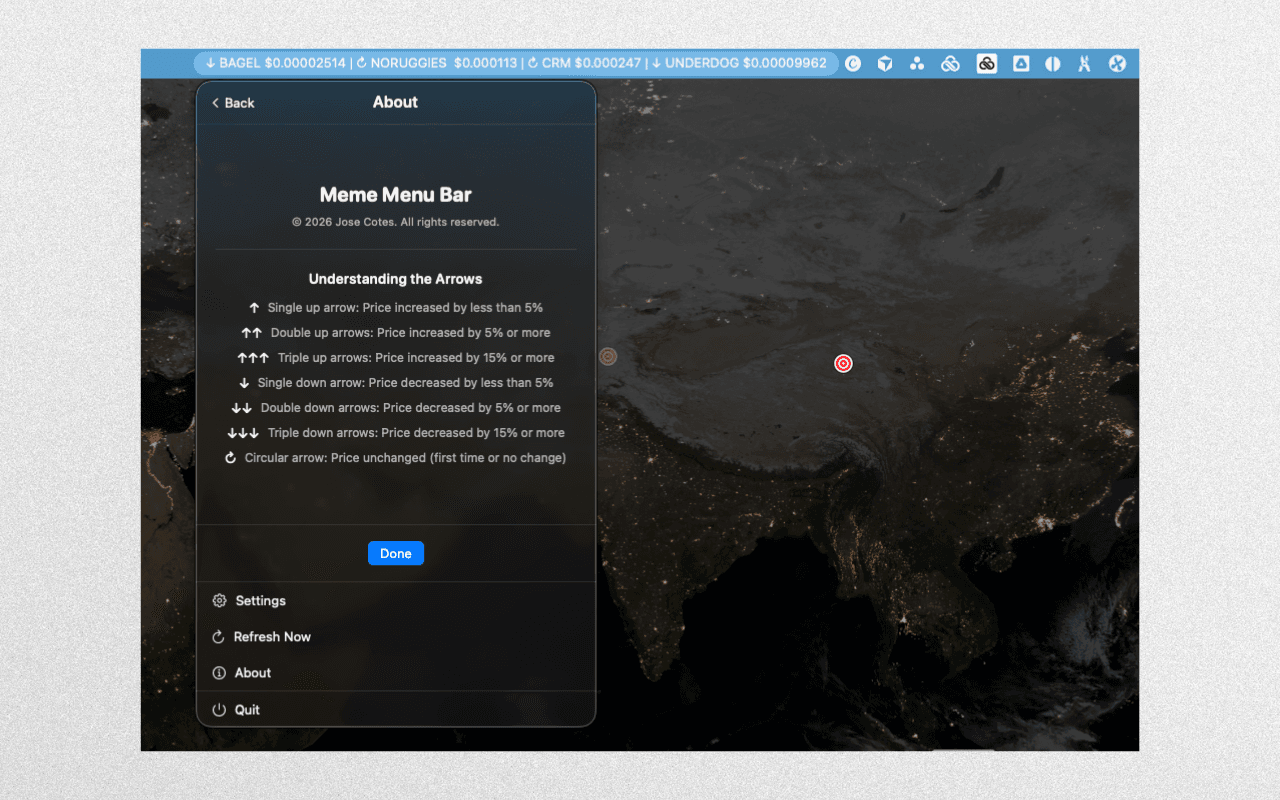Viewport: 1280px width, 800px height.
Task: Open the Settings menu entry
Action: tap(258, 600)
